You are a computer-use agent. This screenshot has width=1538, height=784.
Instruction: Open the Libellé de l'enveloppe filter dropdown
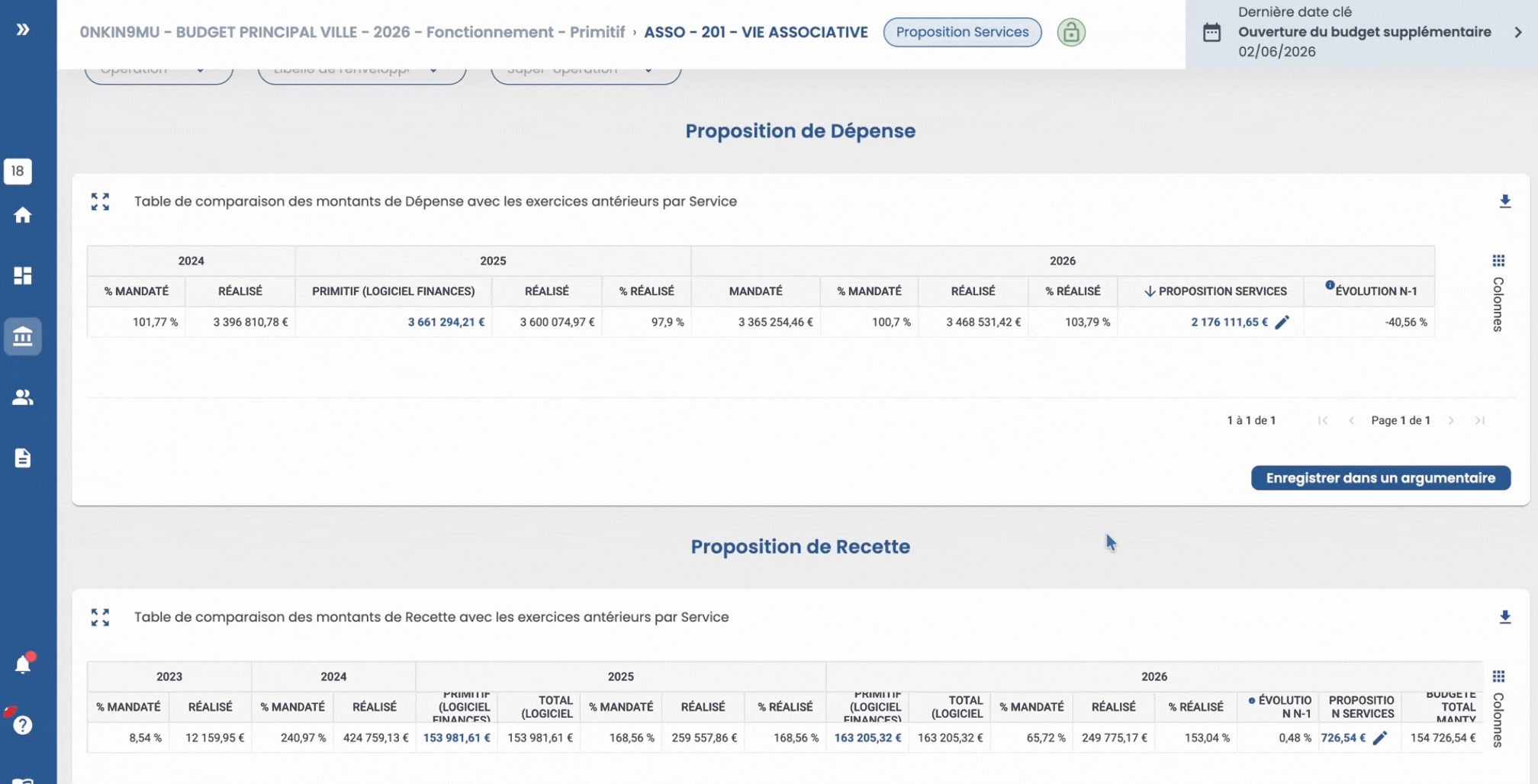point(362,72)
